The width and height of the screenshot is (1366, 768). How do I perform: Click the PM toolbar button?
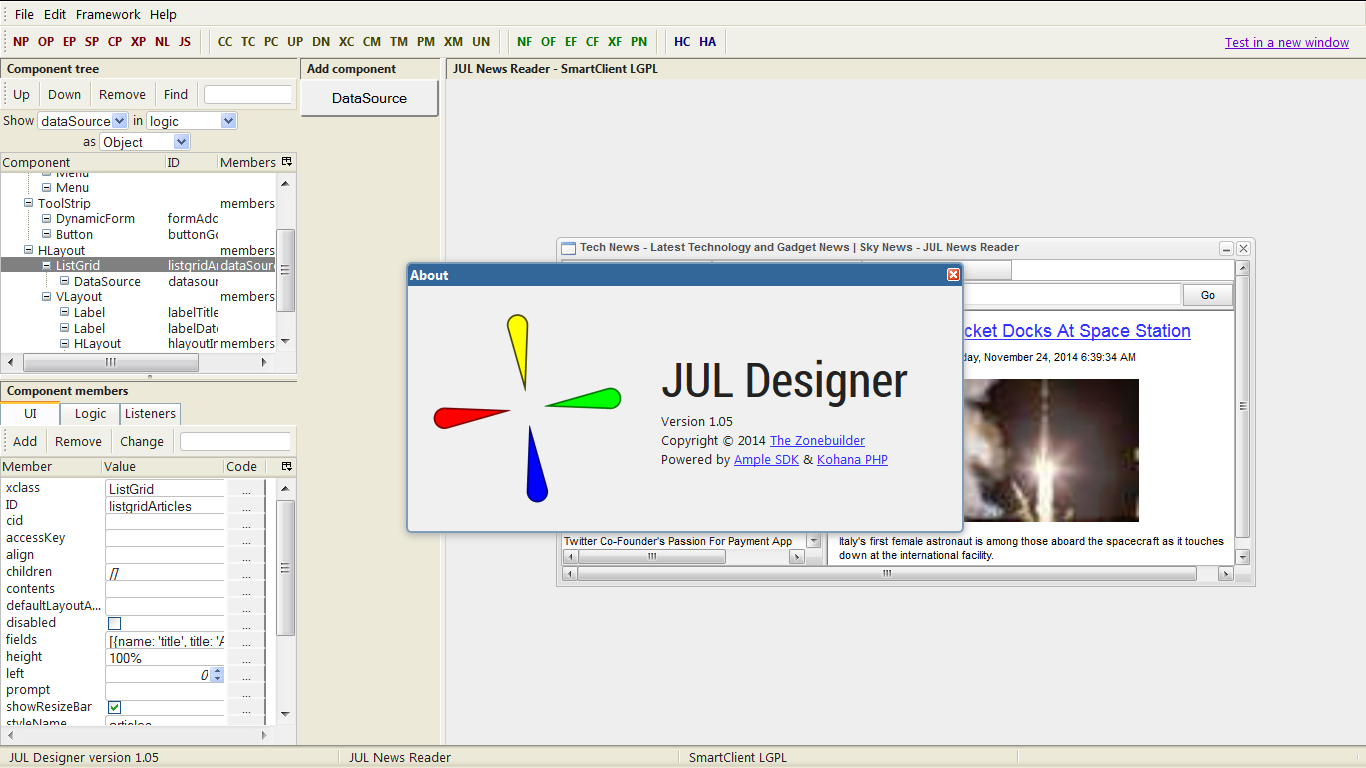(426, 41)
